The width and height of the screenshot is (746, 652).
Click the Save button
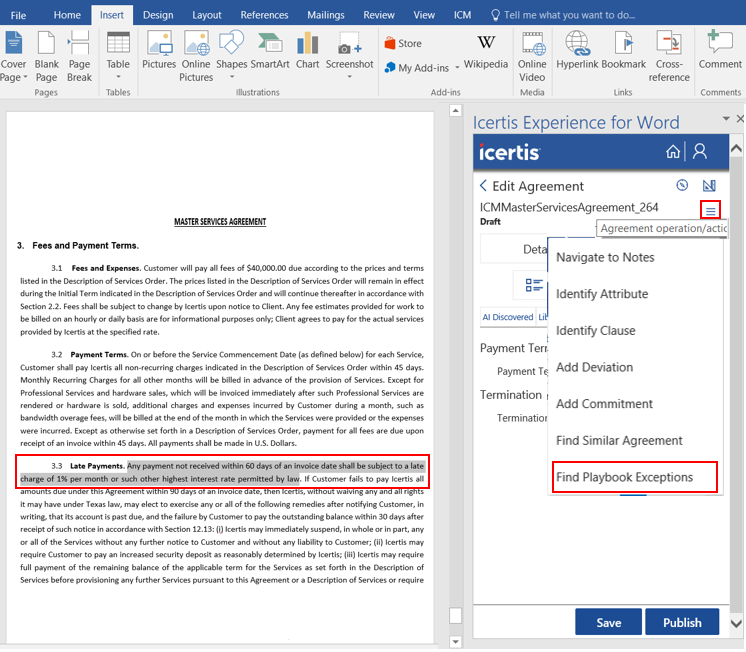tap(608, 622)
